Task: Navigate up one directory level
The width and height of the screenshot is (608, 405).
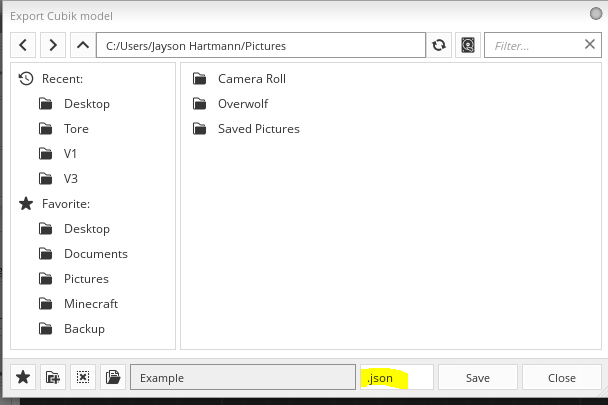Action: 83,45
